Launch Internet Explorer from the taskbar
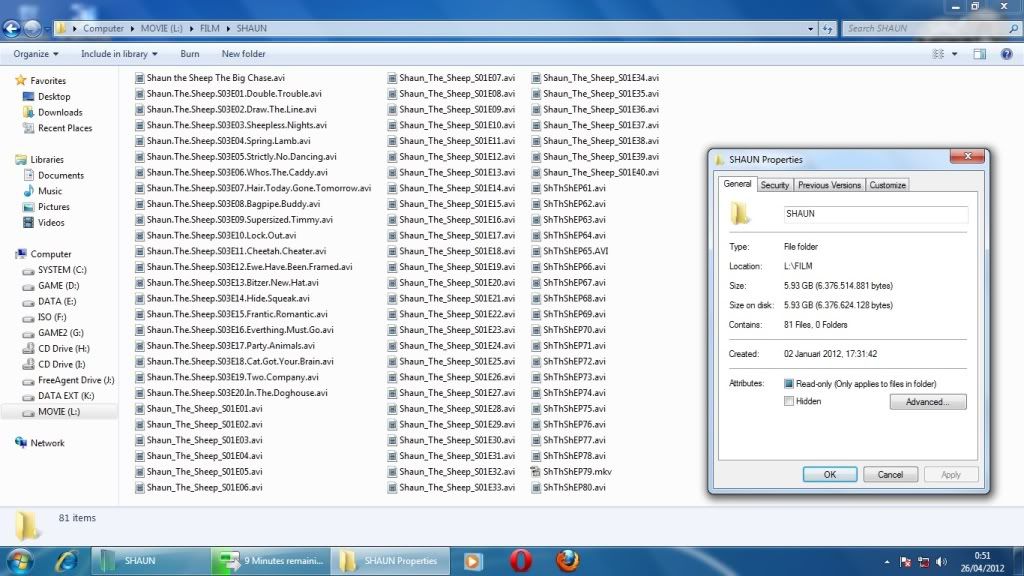This screenshot has width=1024, height=576. (66, 561)
